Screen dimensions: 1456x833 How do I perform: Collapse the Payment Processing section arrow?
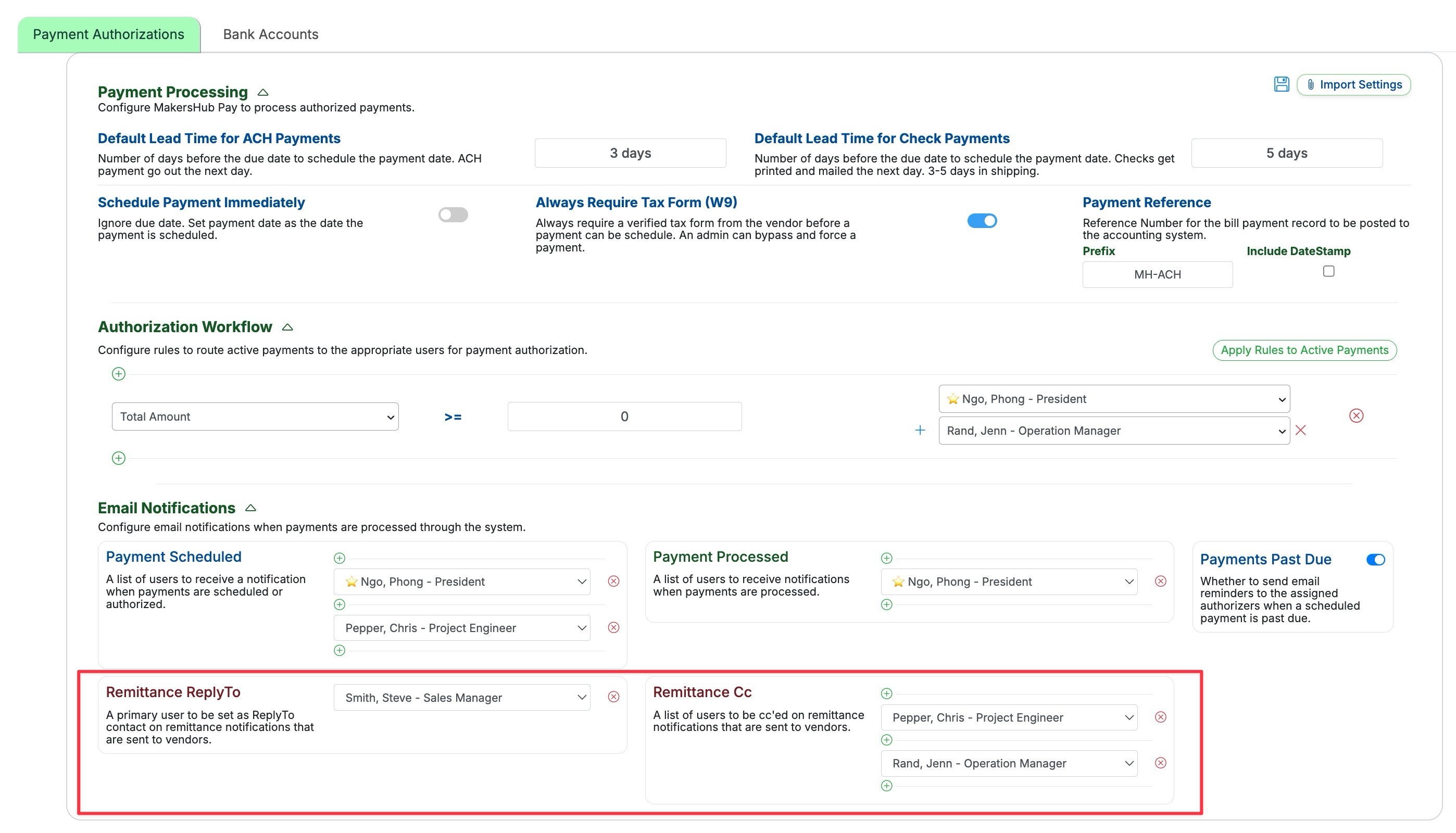tap(263, 92)
